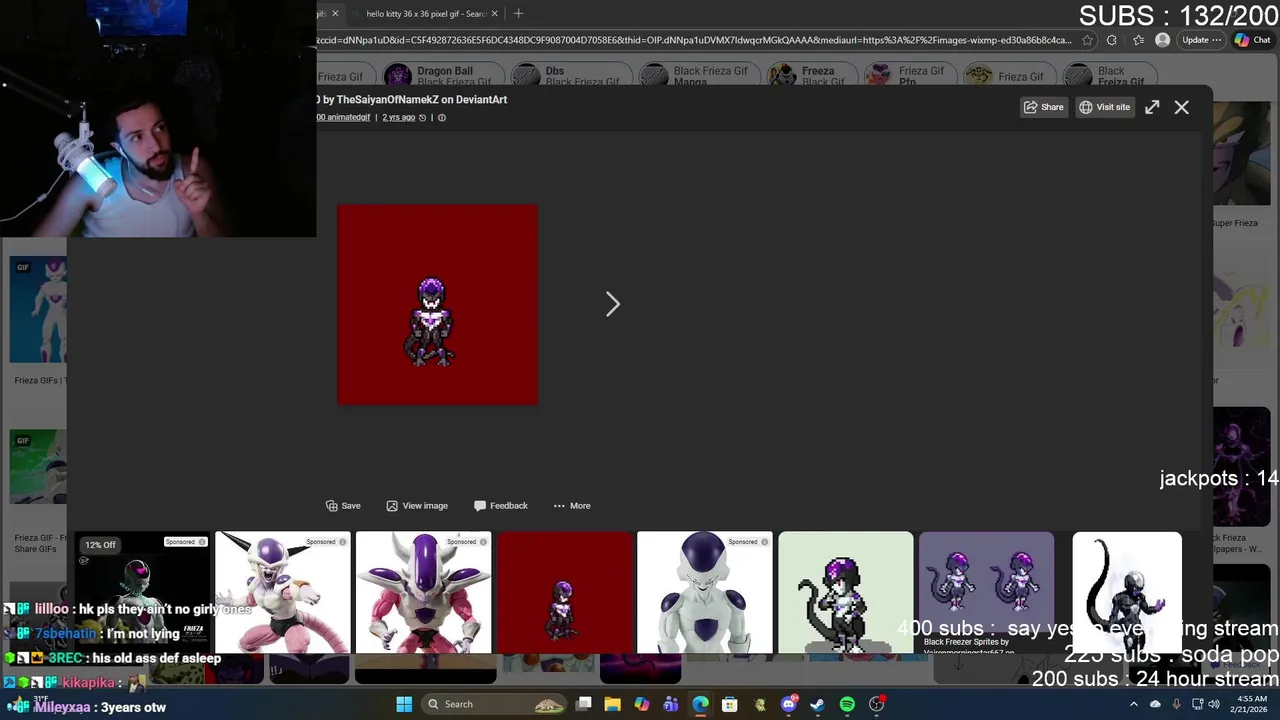Open the Feedback option
1280x720 pixels.
[x=501, y=506]
